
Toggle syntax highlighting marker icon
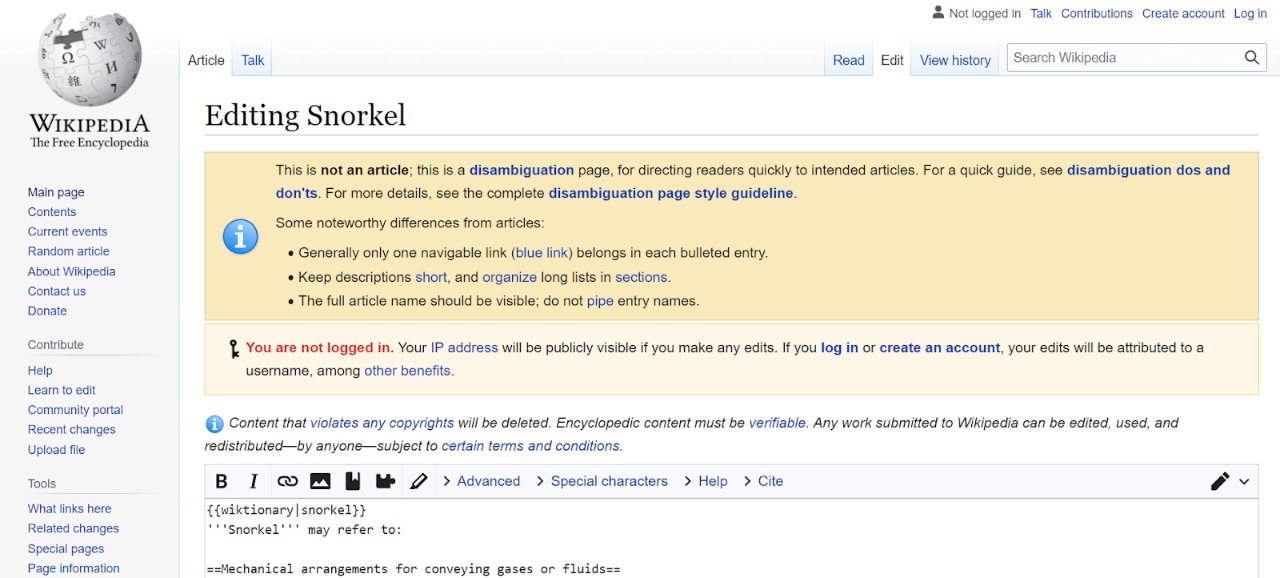419,481
